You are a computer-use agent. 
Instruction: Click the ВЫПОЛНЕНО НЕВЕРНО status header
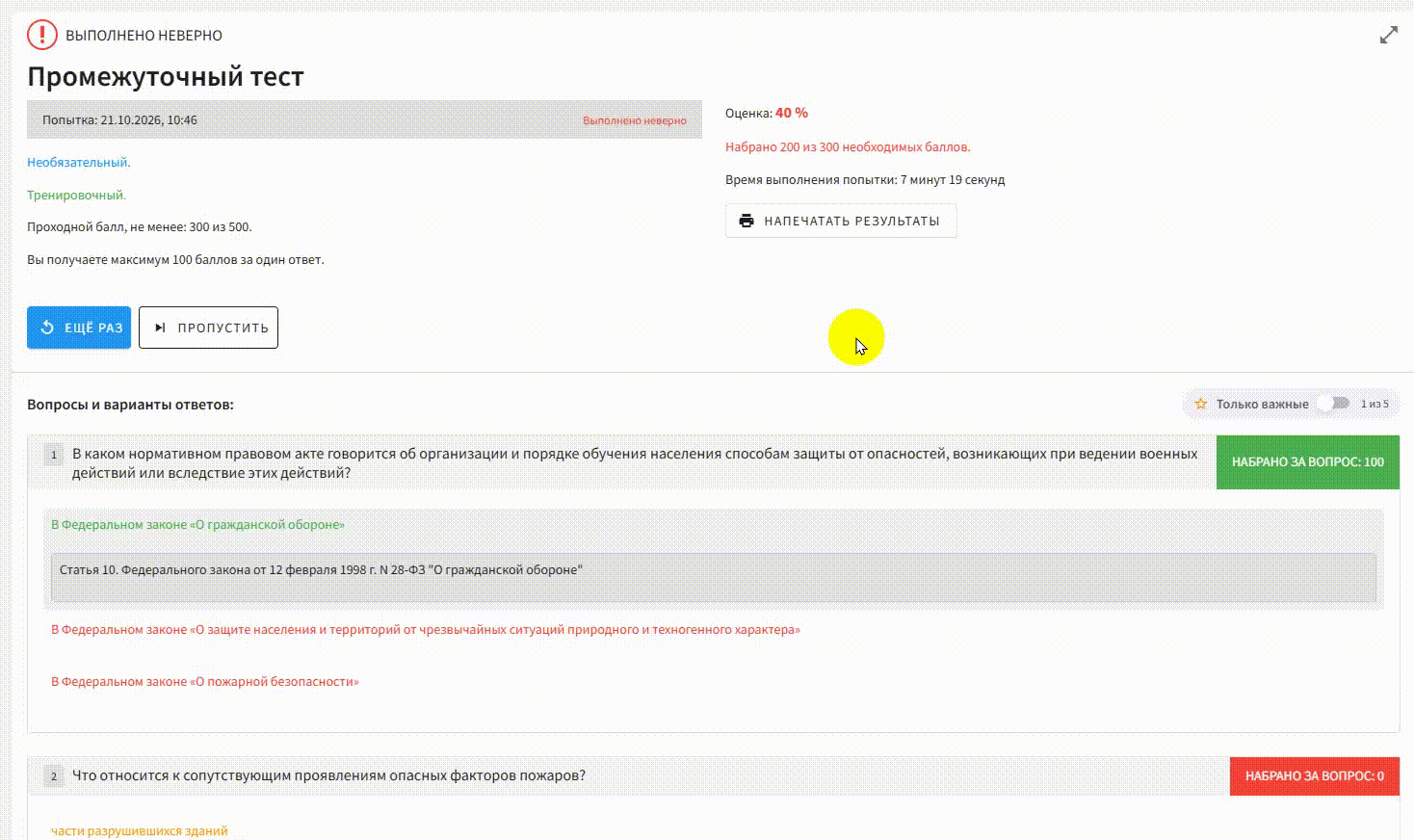click(x=144, y=36)
